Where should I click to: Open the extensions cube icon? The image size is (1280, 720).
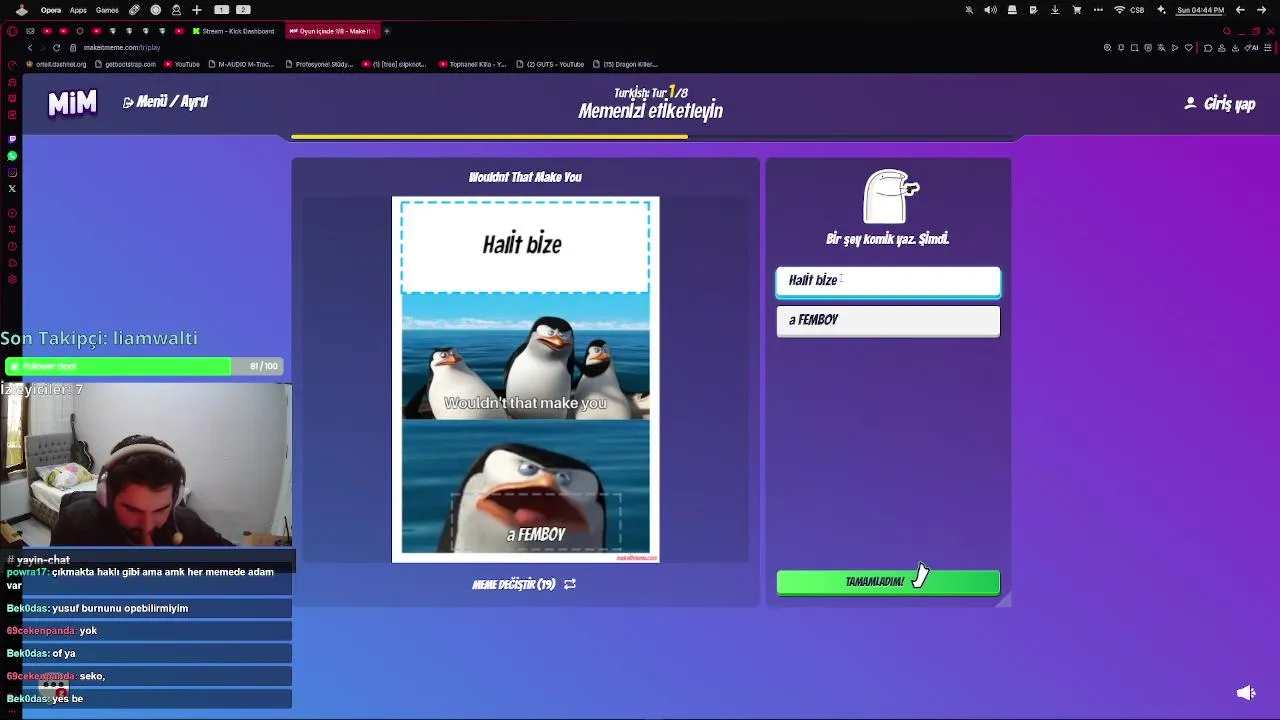[x=1208, y=48]
